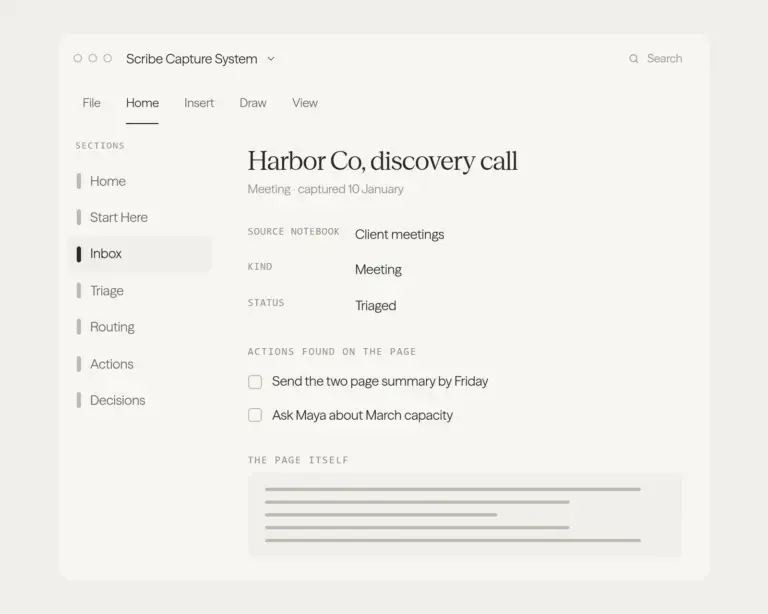The image size is (768, 614).
Task: Click the SECTIONS sidebar heading
Action: (x=100, y=145)
